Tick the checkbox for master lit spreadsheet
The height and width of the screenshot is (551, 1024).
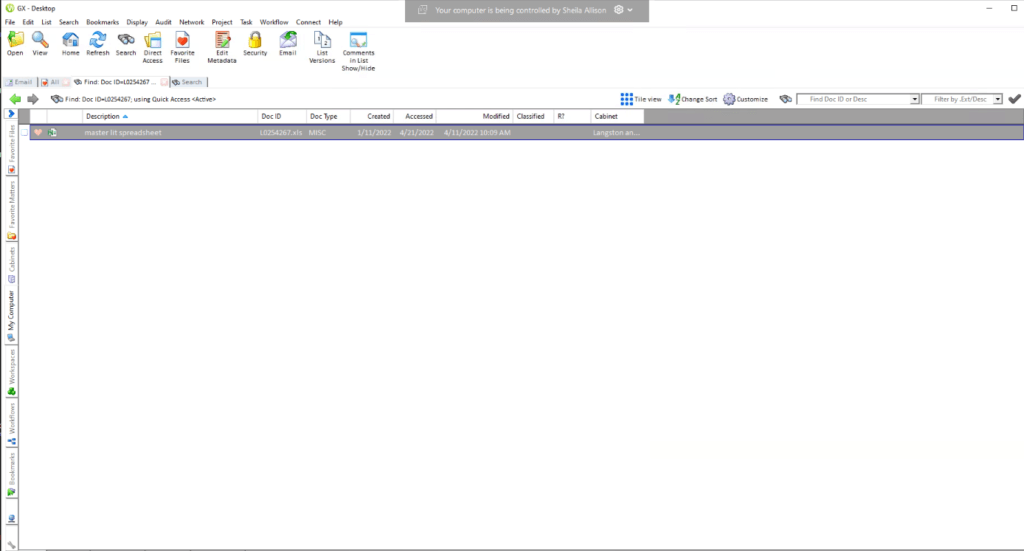(x=24, y=133)
